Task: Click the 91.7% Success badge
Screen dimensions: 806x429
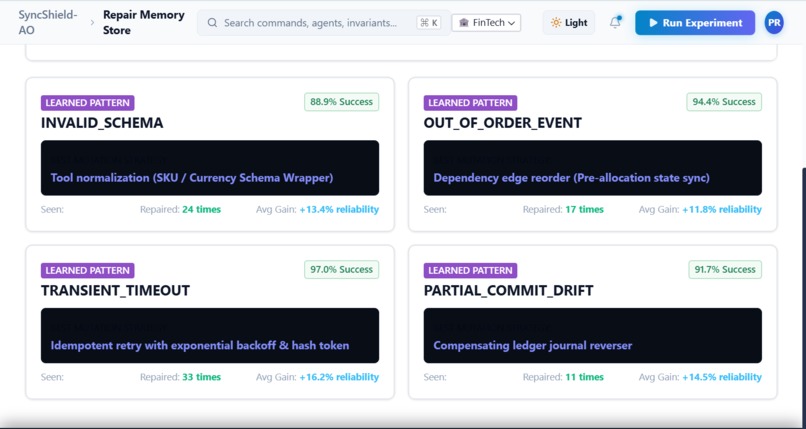Action: pos(725,269)
